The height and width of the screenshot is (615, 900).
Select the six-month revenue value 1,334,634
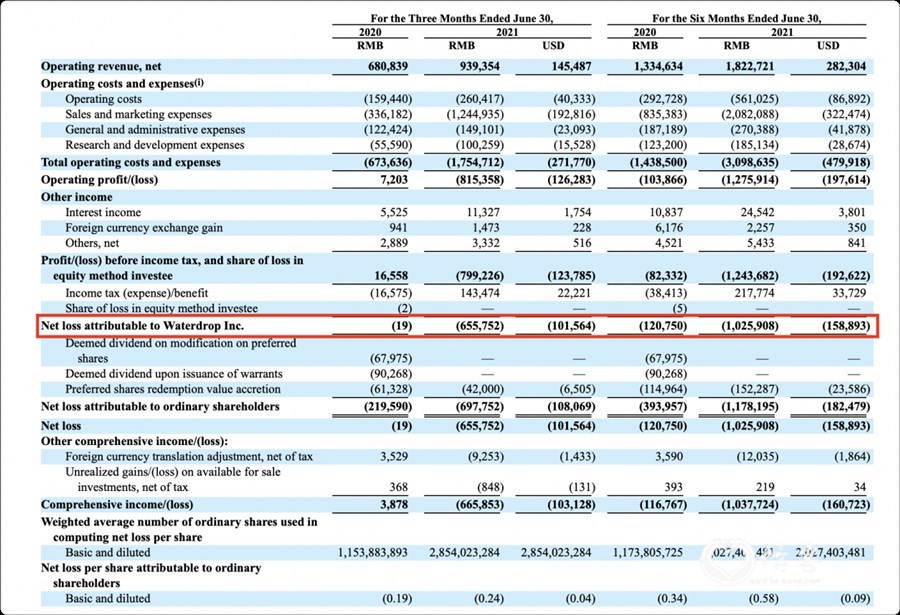658,67
